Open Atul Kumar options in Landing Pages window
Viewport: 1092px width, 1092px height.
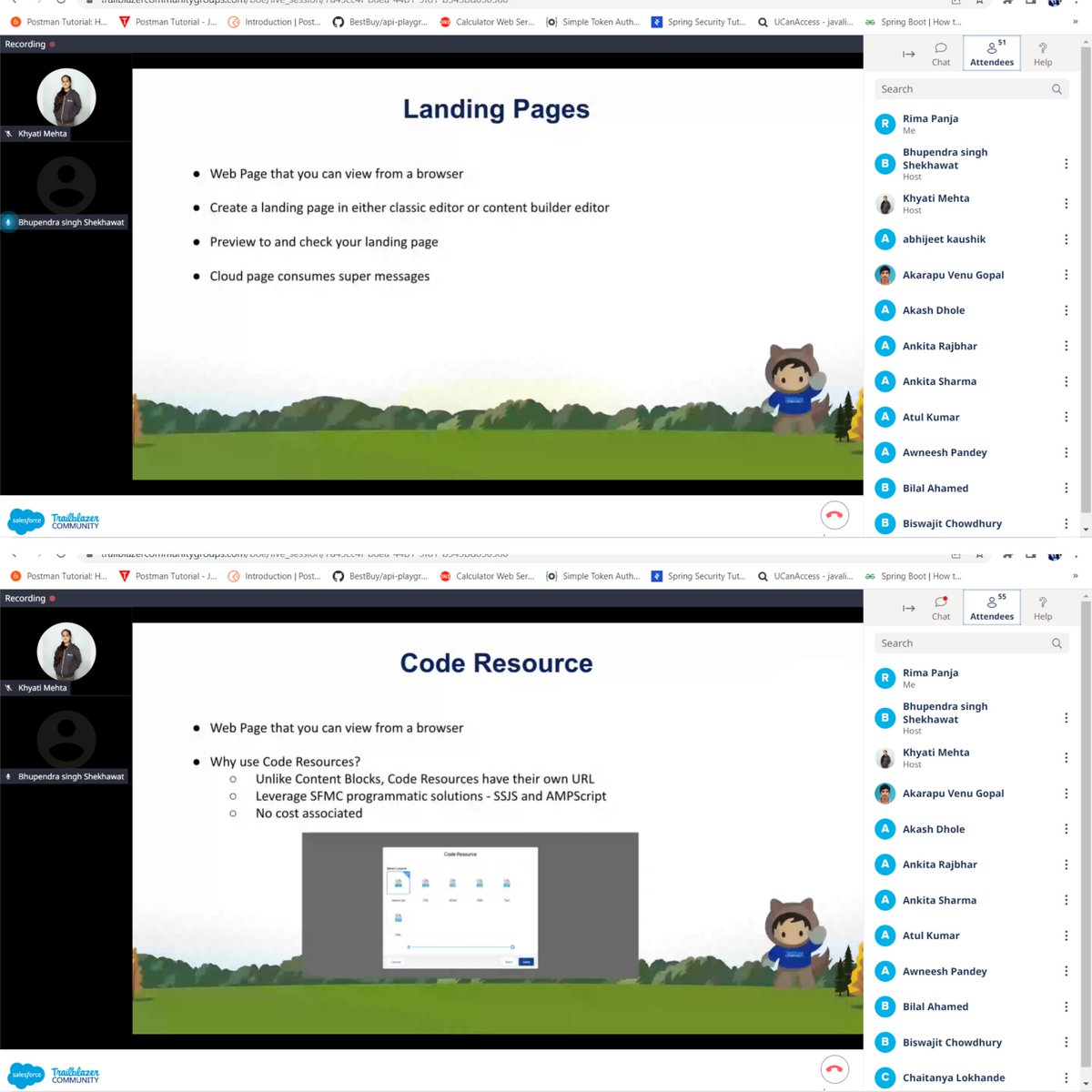click(x=1066, y=417)
